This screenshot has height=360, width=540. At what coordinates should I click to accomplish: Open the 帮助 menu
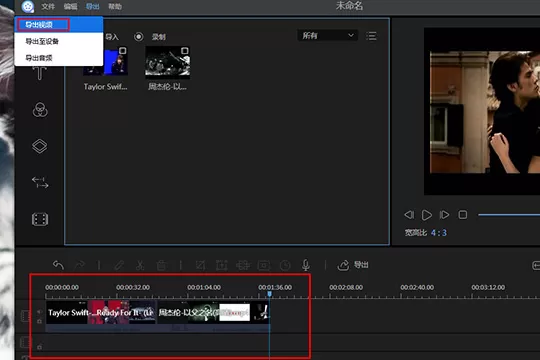pos(115,7)
